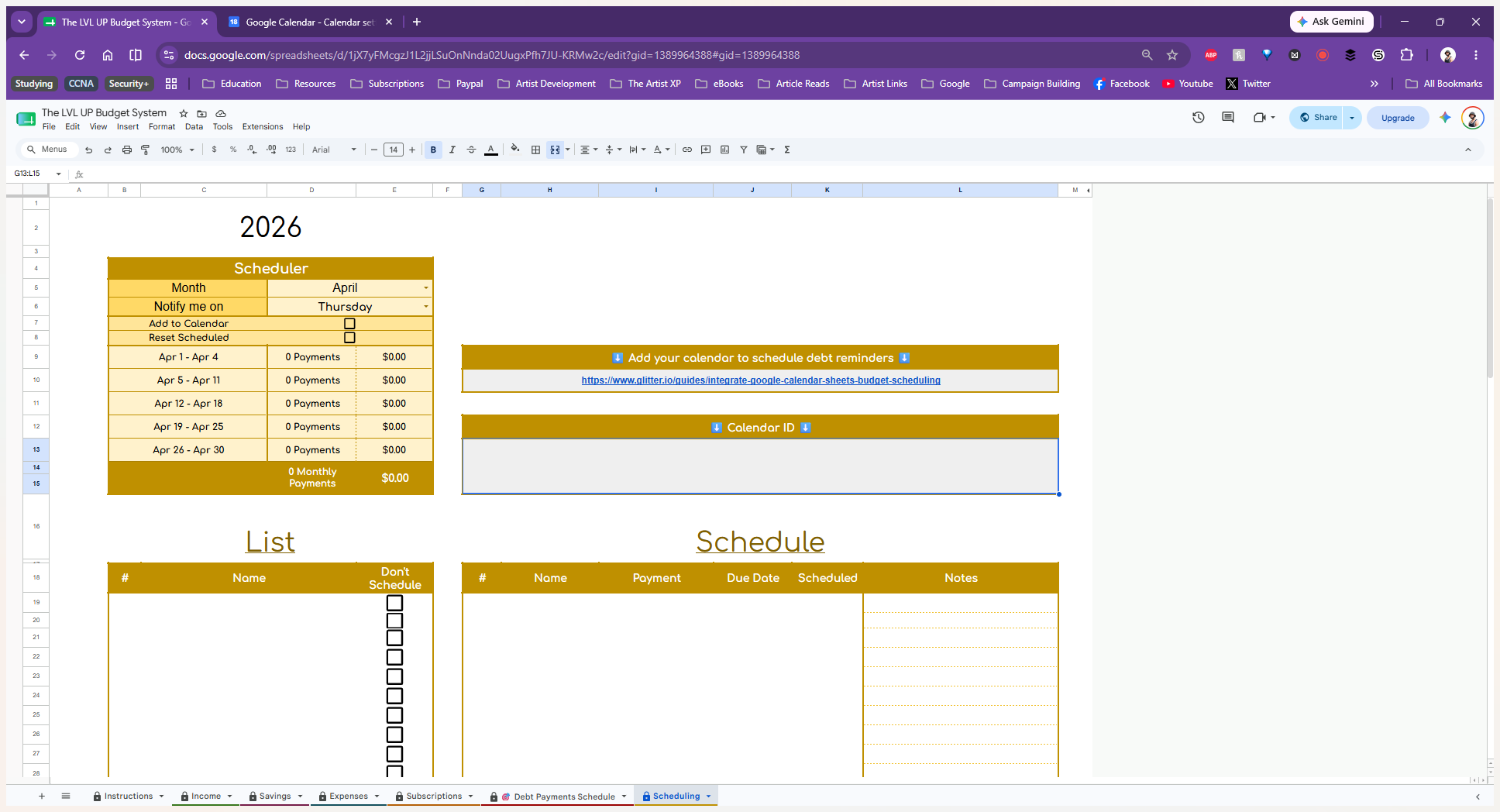Screen dimensions: 1500x812
Task: Tick Don't Schedule checkbox in row 25
Action: [394, 715]
